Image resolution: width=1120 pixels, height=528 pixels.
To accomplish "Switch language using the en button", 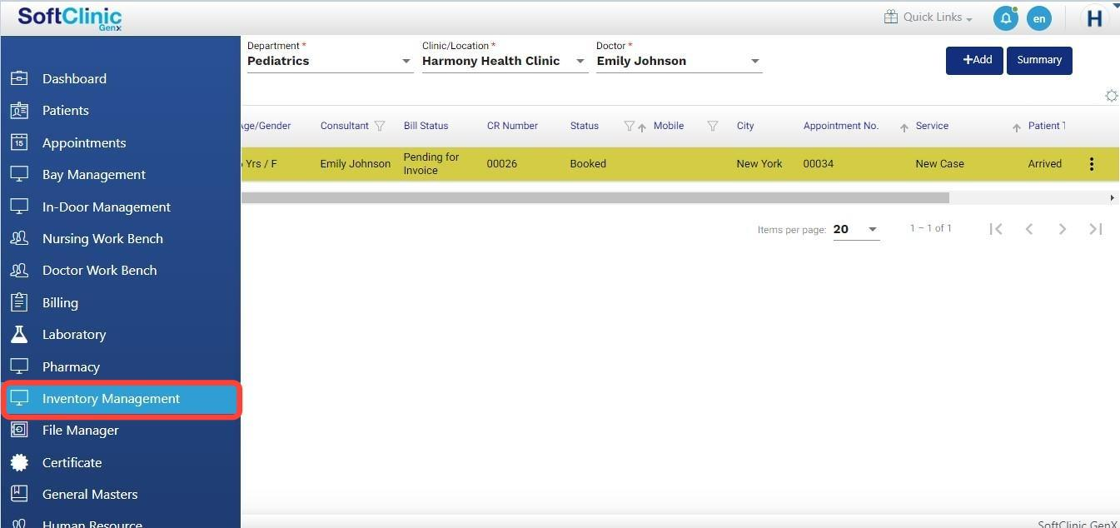I will point(1040,18).
